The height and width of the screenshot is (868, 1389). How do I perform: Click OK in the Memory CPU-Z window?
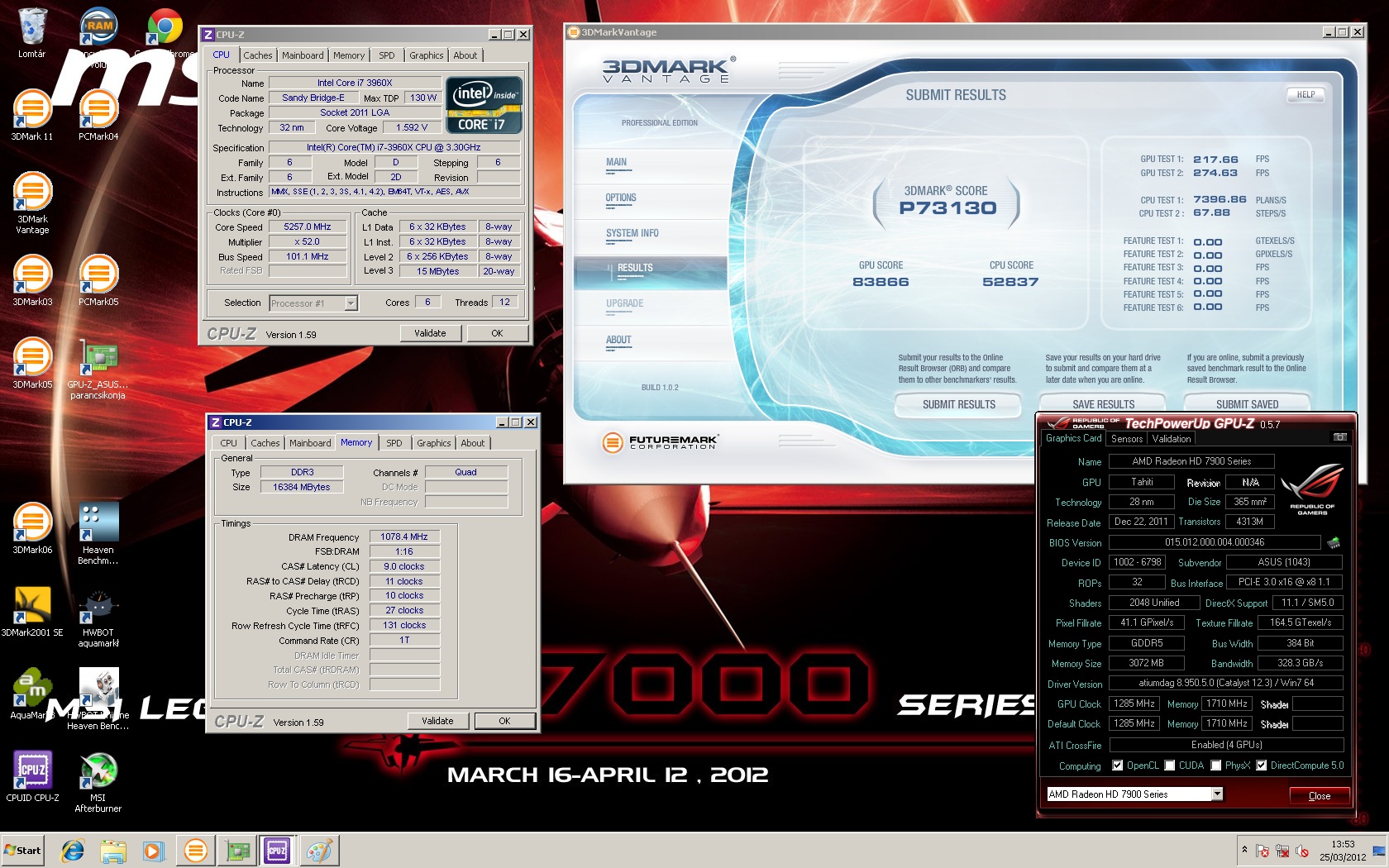click(x=504, y=721)
